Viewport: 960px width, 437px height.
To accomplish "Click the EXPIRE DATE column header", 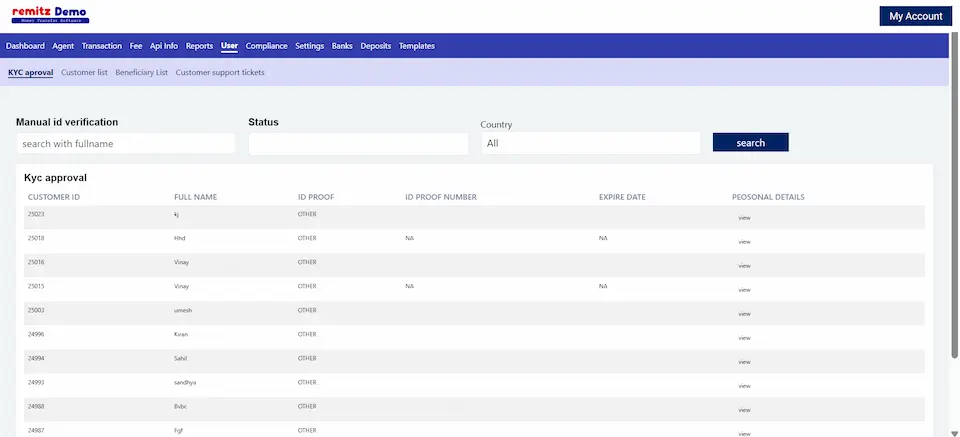I will 622,197.
